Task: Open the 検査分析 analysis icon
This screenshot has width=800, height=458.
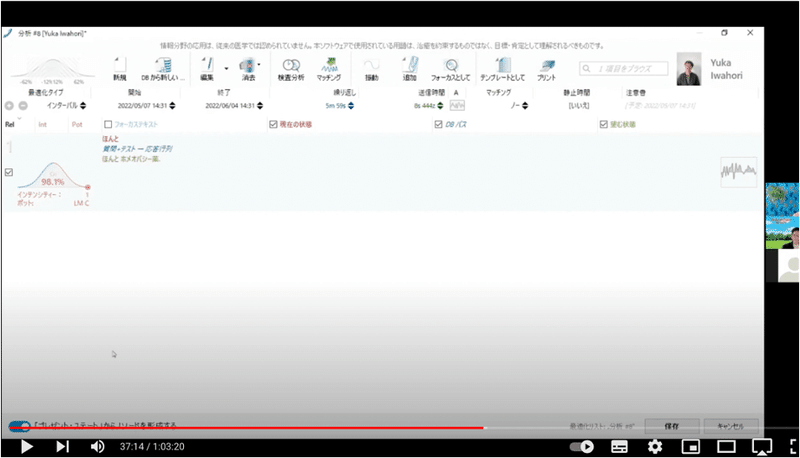Action: [x=291, y=65]
